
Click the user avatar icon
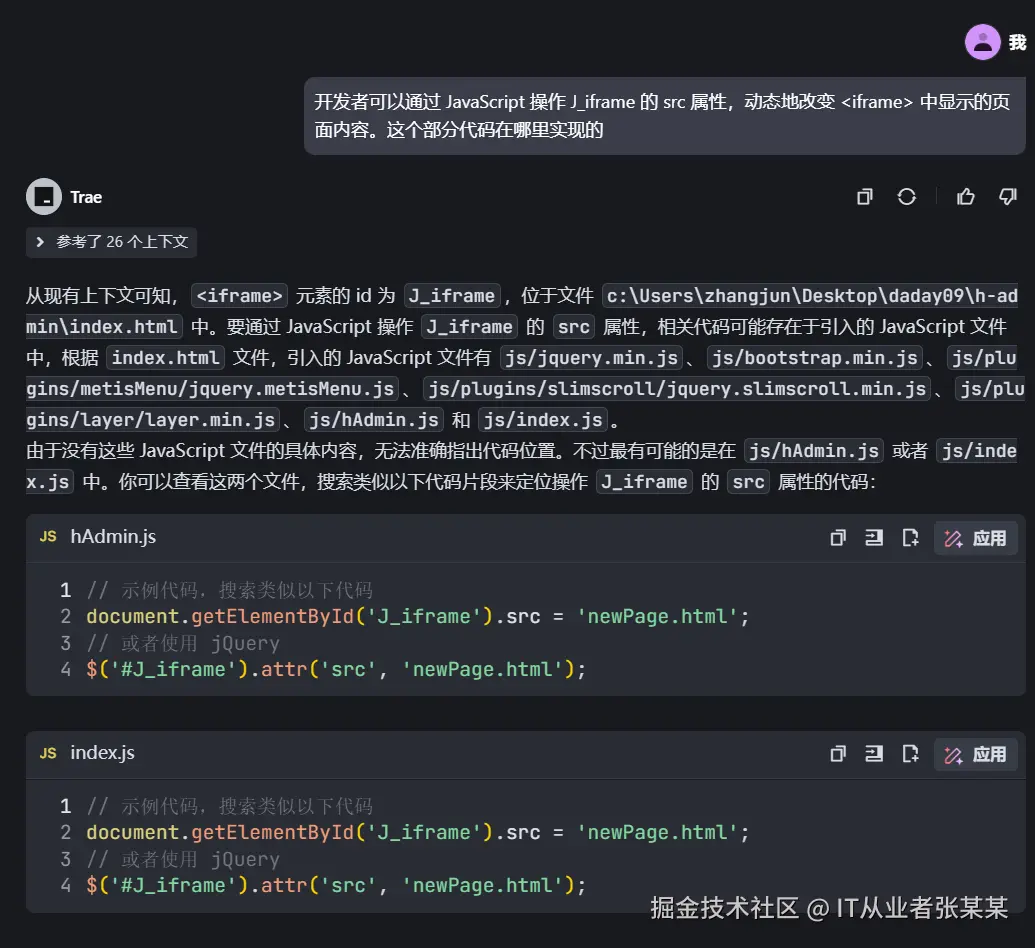click(x=982, y=42)
